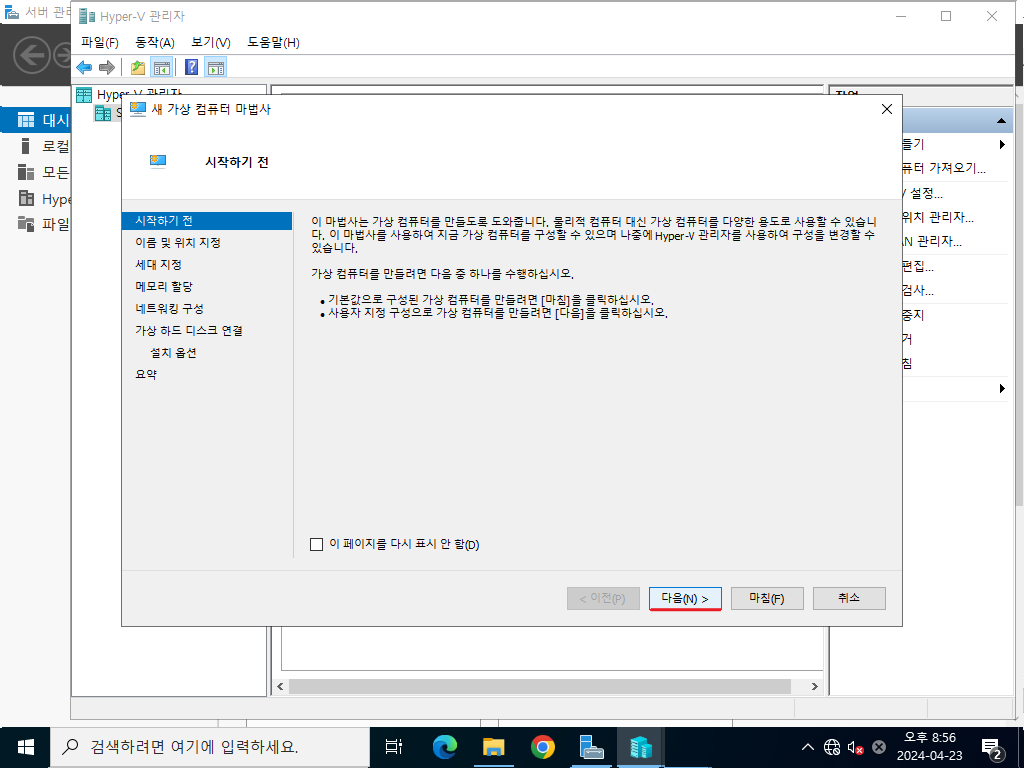Click the horizontal scrollbar right arrow
Image resolution: width=1024 pixels, height=768 pixels.
click(814, 686)
